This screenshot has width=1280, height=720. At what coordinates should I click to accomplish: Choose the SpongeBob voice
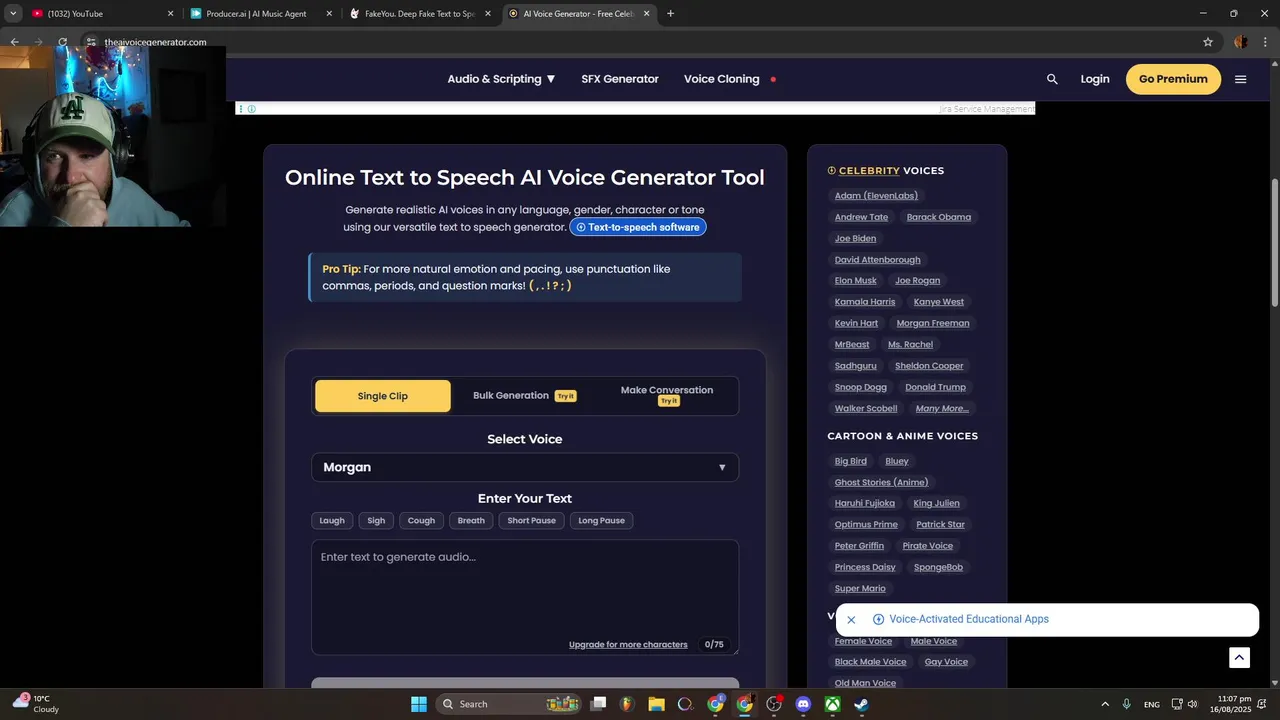(938, 567)
